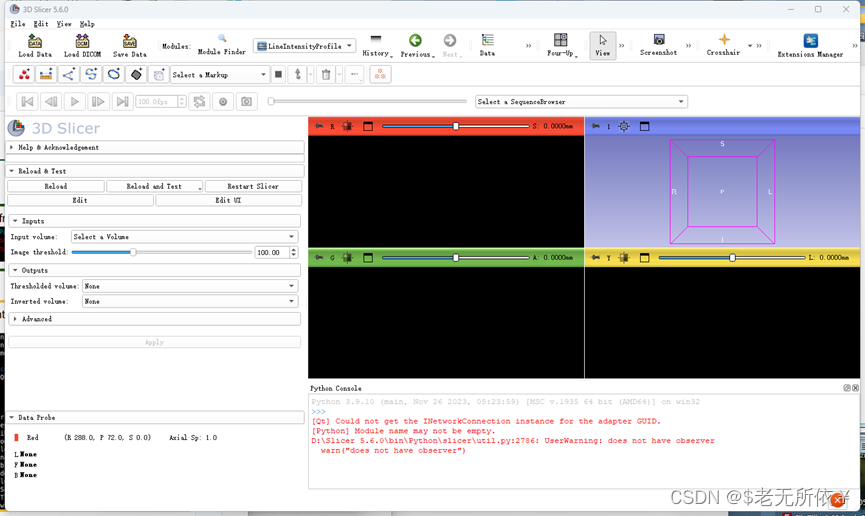865x516 pixels.
Task: Open the Extensions Manager
Action: coord(810,46)
